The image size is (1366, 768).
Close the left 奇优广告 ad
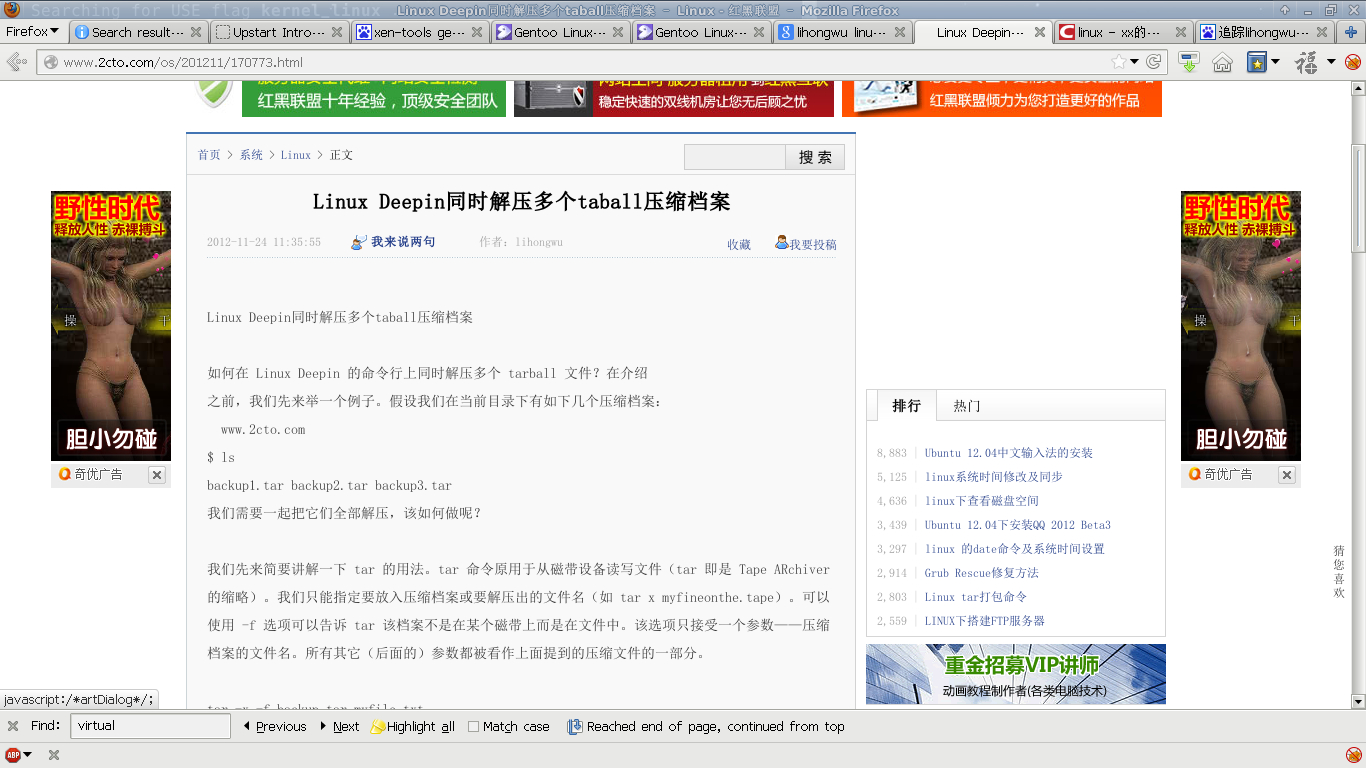[x=157, y=475]
